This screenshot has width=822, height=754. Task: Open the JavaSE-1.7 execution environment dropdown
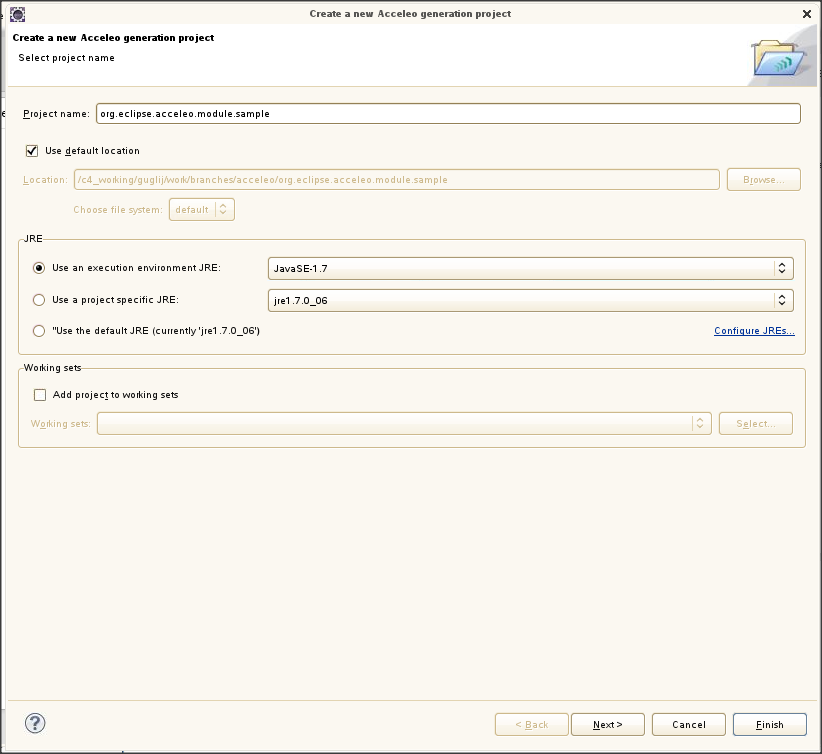531,268
